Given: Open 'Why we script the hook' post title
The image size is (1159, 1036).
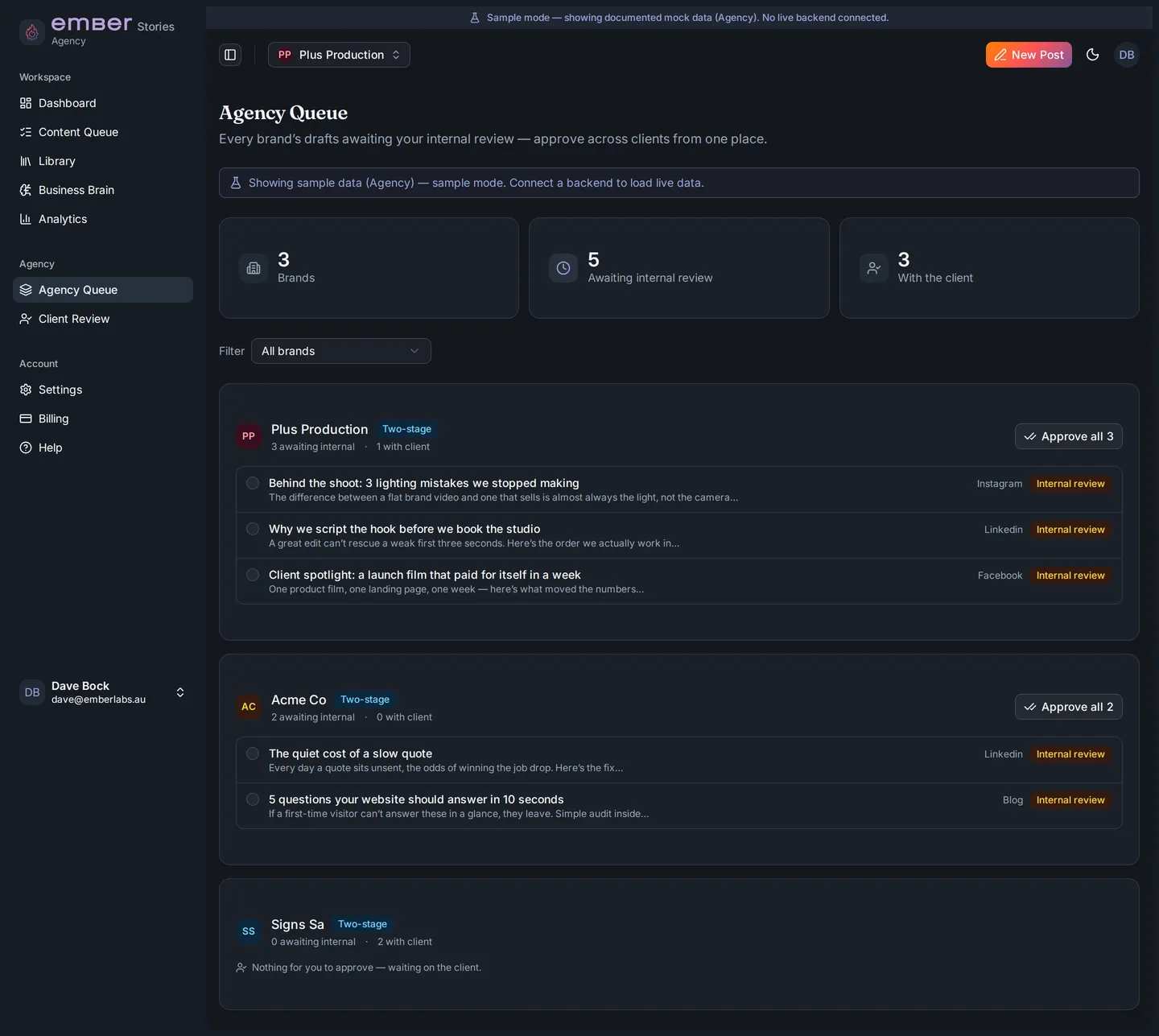Looking at the screenshot, I should (405, 529).
